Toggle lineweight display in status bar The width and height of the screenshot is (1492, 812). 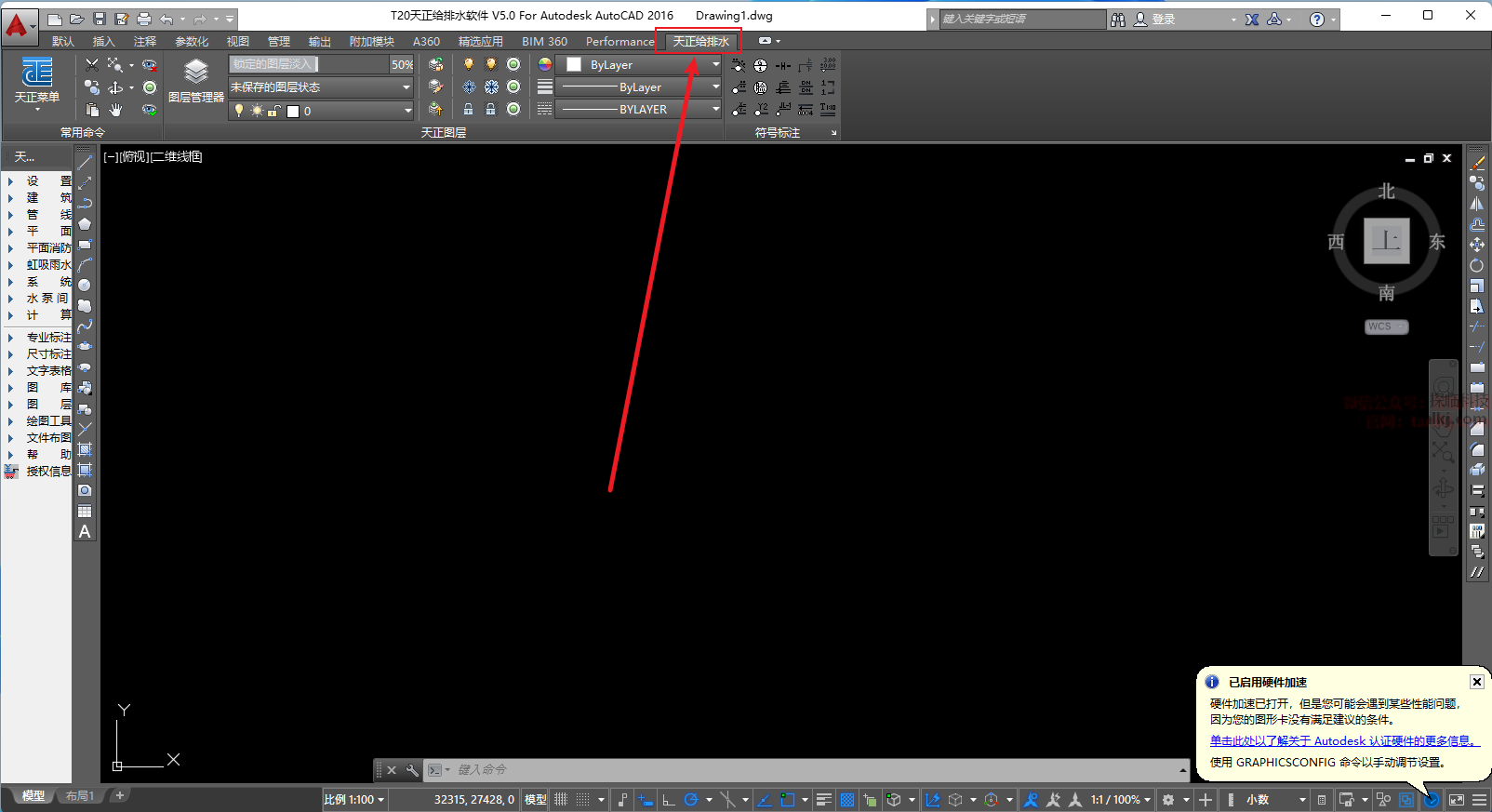coord(823,799)
